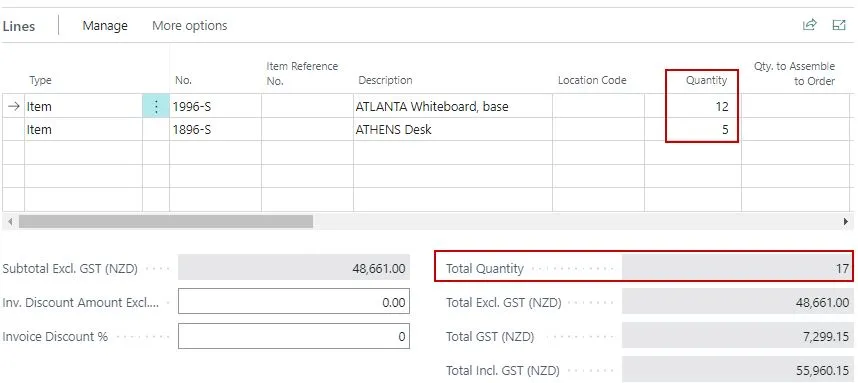Click the row selector arrow of first line
858x383 pixels.
pos(13,106)
